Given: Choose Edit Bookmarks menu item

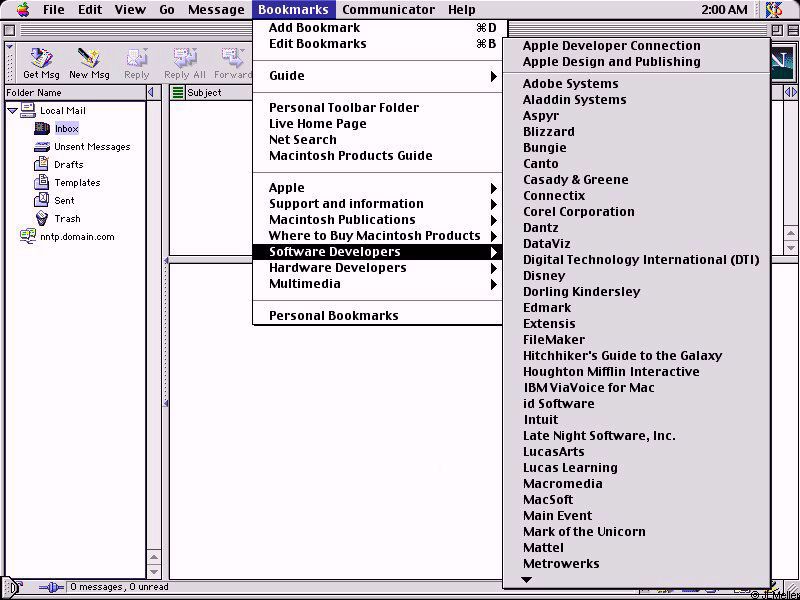Looking at the screenshot, I should [x=378, y=43].
